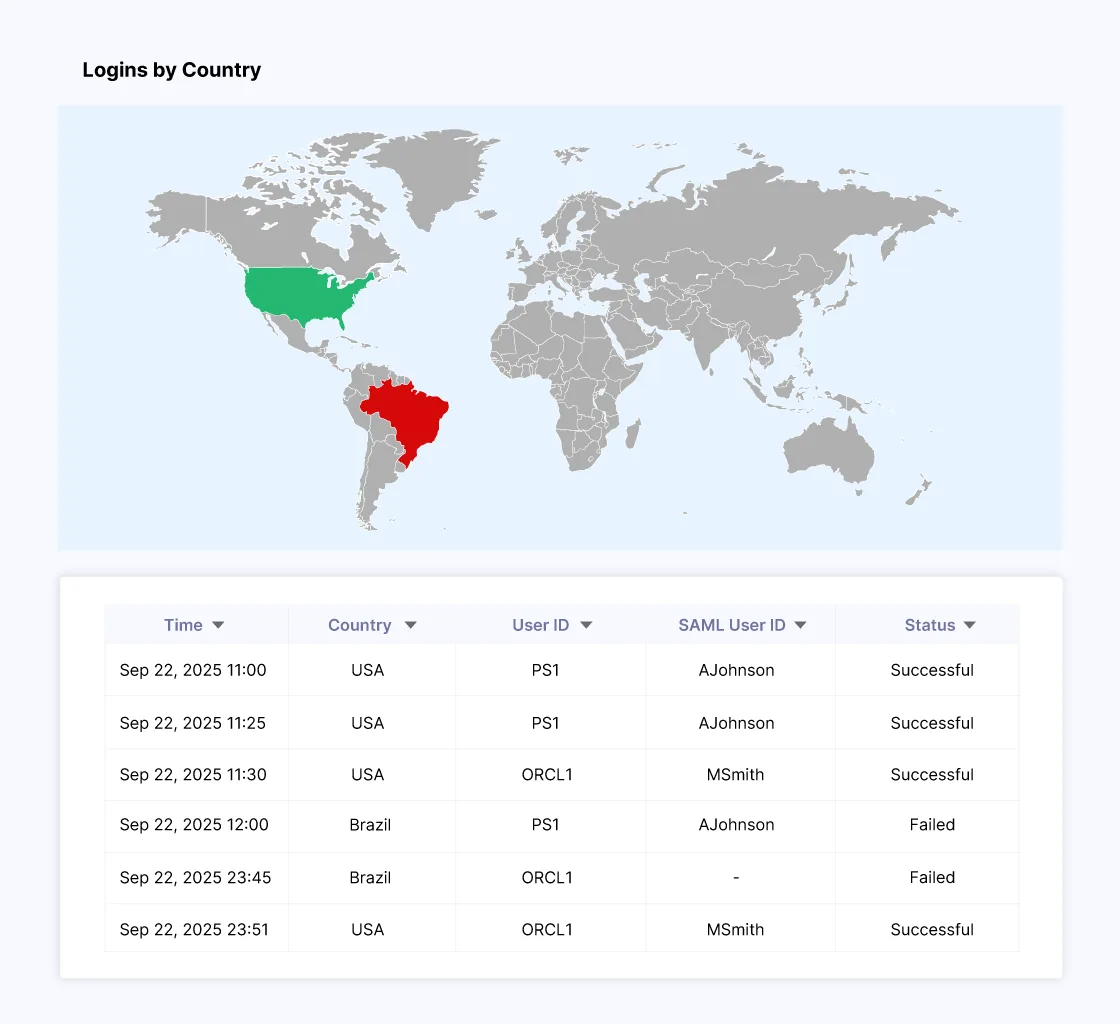Open the Time column sort dropdown arrow
This screenshot has width=1120, height=1024.
[218, 625]
